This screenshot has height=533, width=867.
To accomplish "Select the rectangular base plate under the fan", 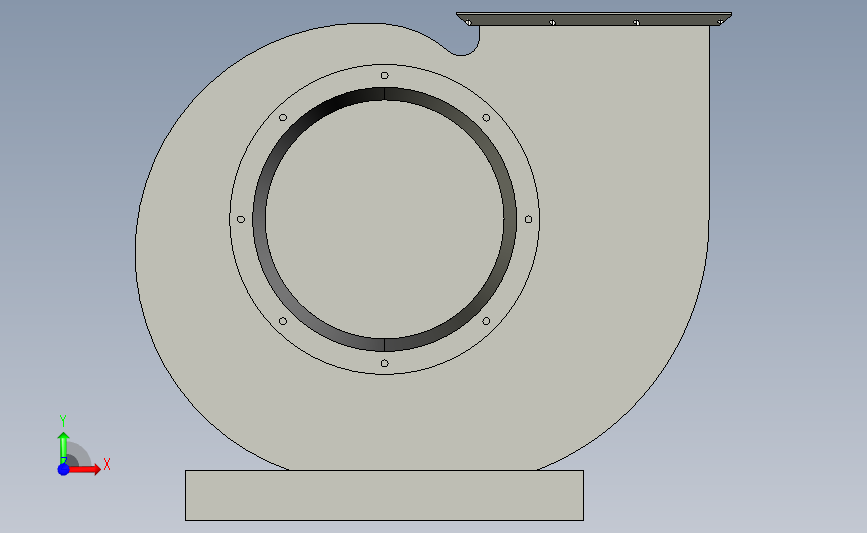I will point(384,495).
